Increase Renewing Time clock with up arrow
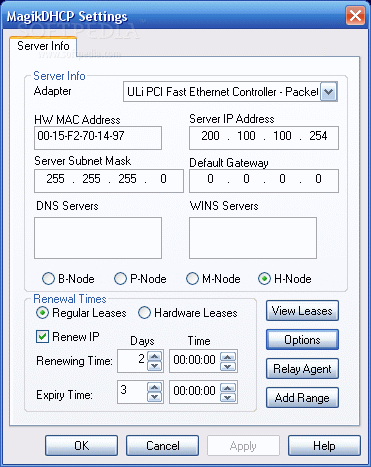 (x=228, y=356)
